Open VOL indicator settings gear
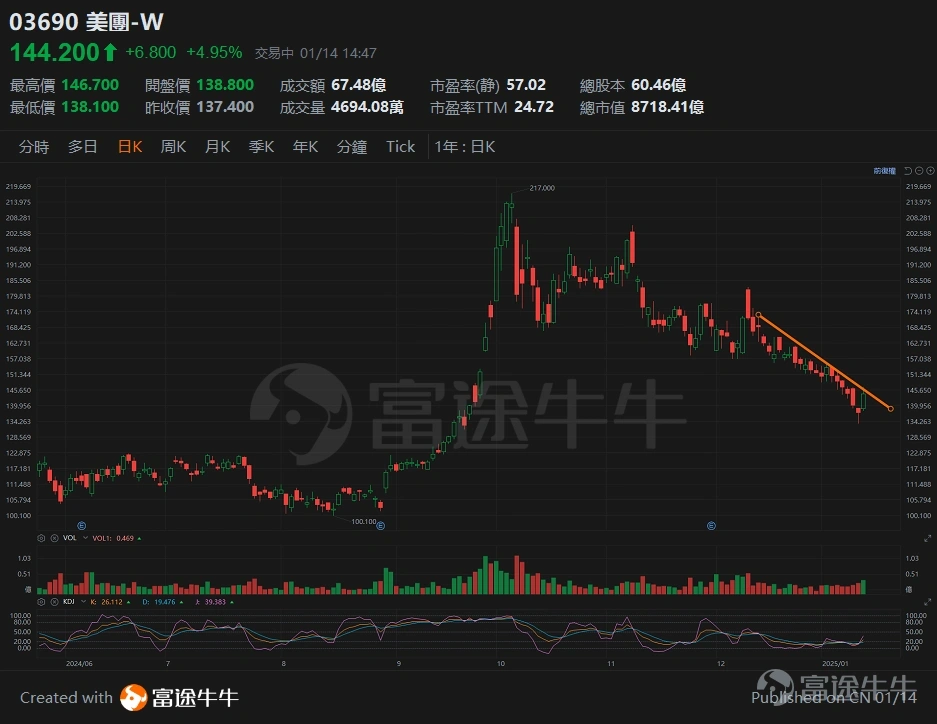 click(41, 538)
